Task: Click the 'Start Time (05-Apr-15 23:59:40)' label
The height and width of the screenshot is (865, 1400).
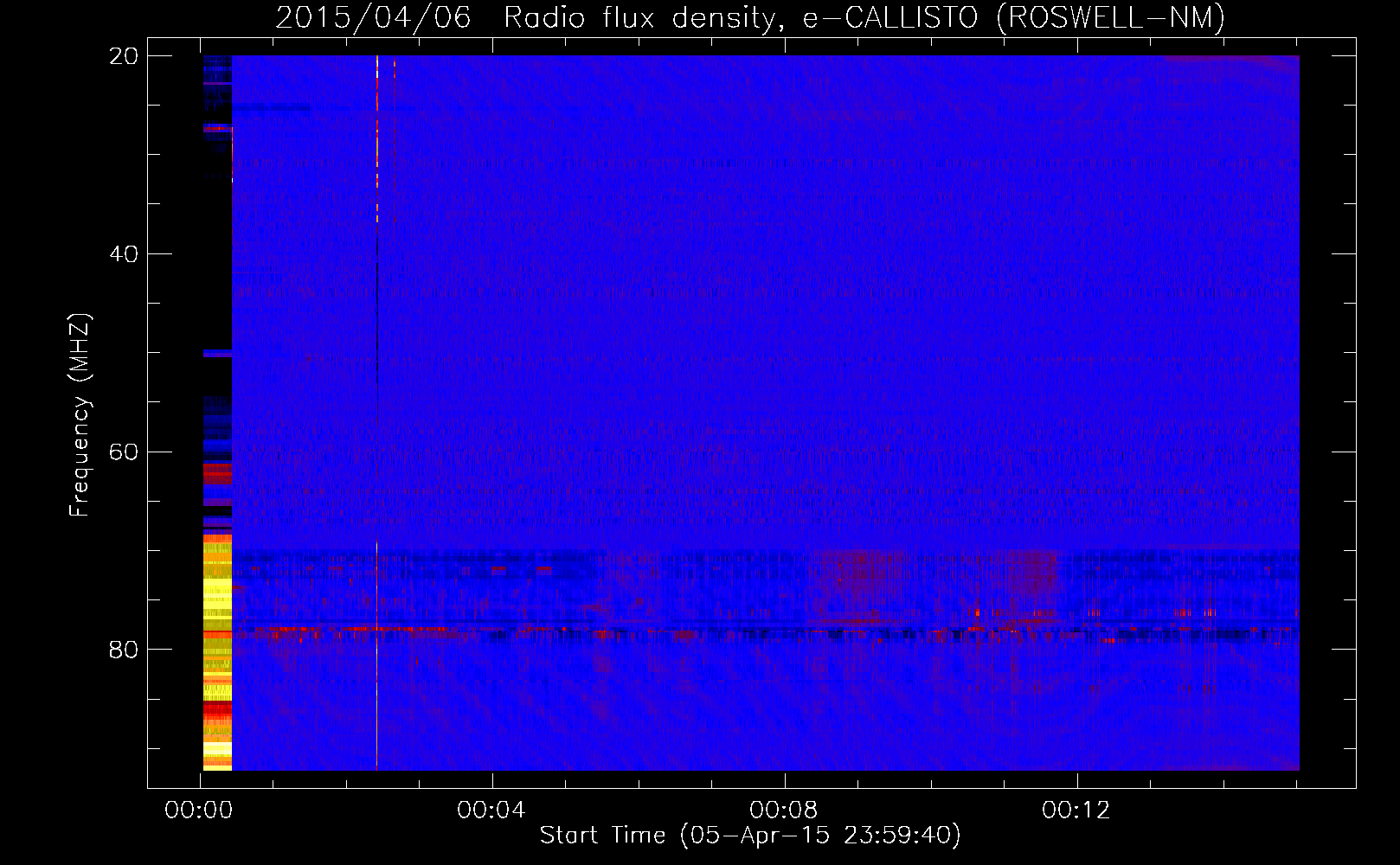Action: pyautogui.click(x=750, y=836)
